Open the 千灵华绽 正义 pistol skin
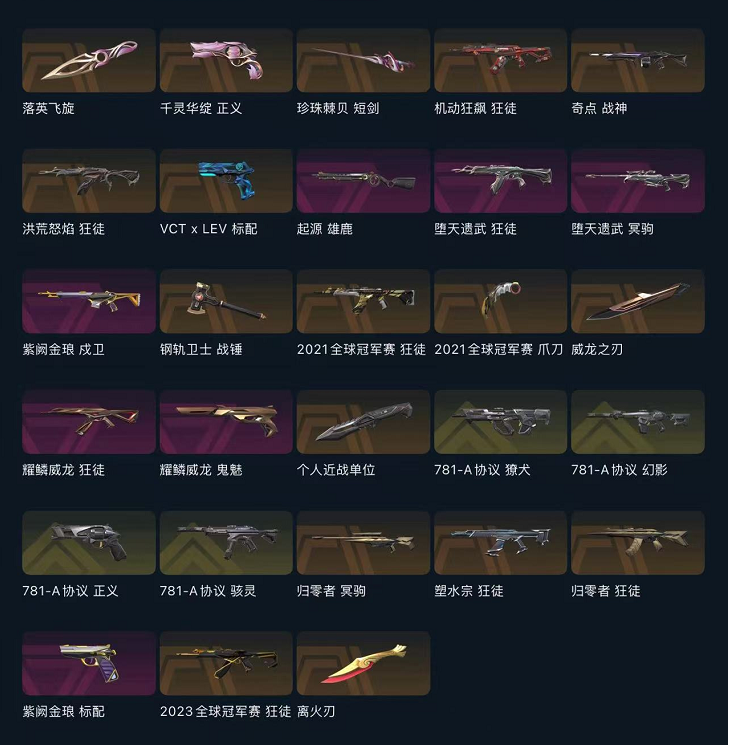729x745 pixels. click(226, 60)
